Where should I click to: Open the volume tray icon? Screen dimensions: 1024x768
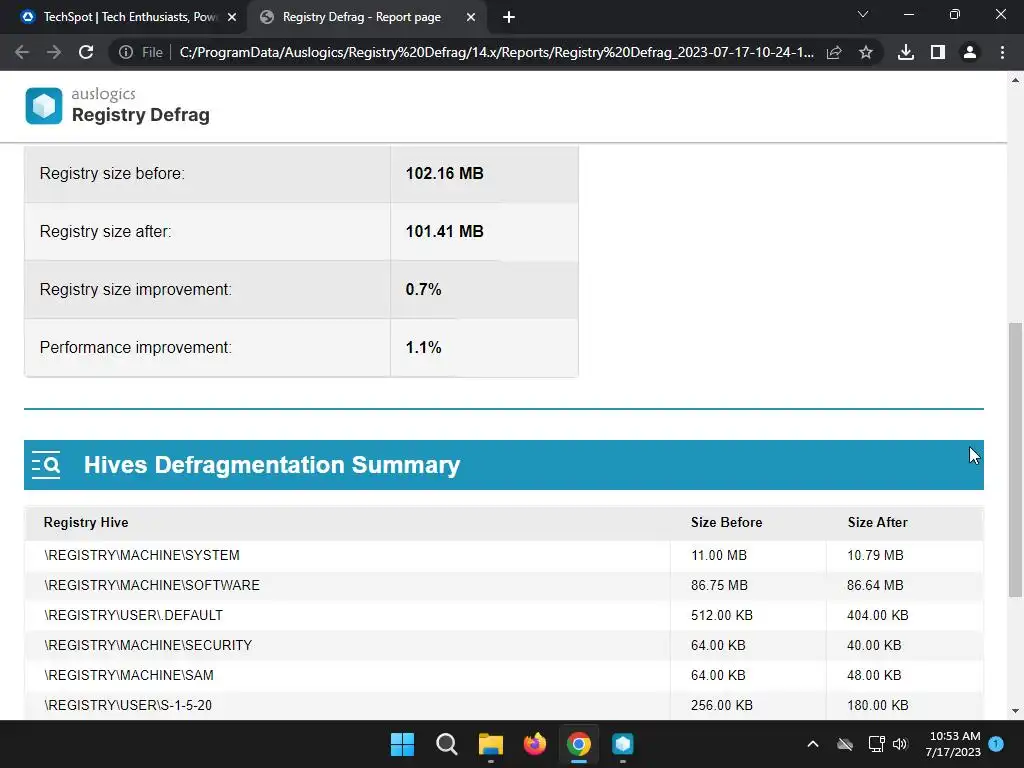900,744
